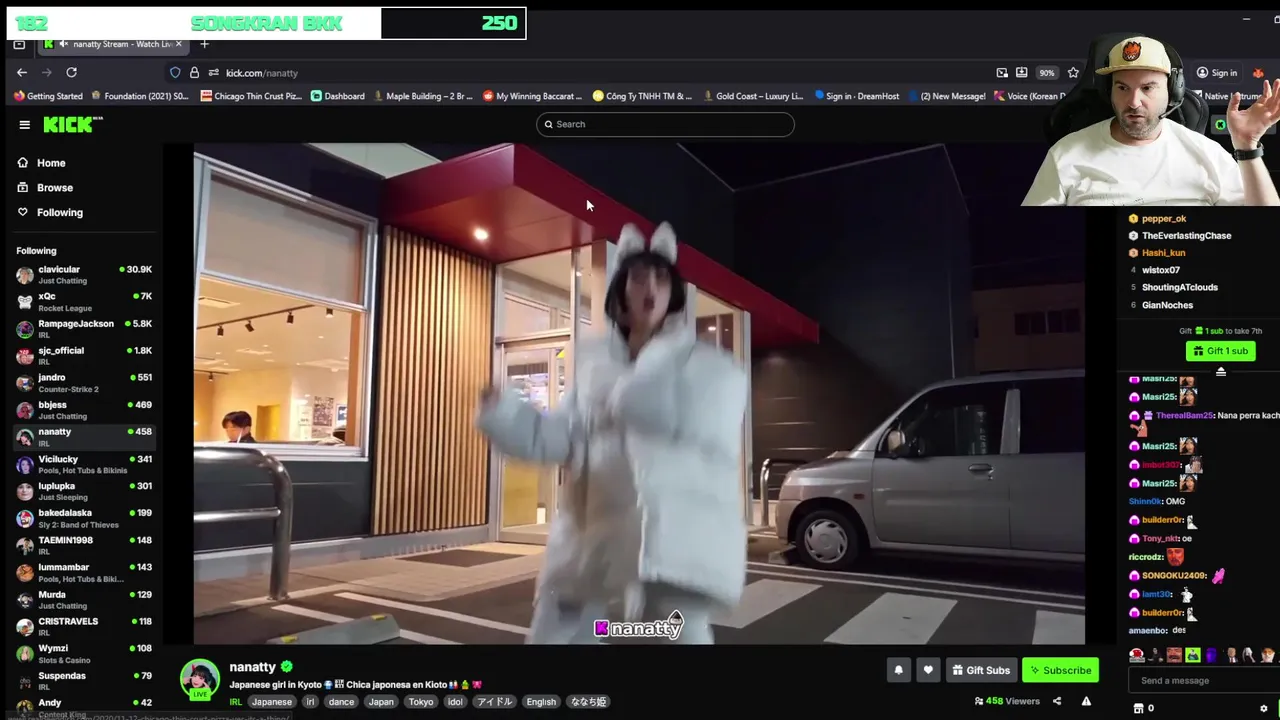Open Following in Kick sidebar
Image resolution: width=1280 pixels, height=720 pixels.
(50, 212)
